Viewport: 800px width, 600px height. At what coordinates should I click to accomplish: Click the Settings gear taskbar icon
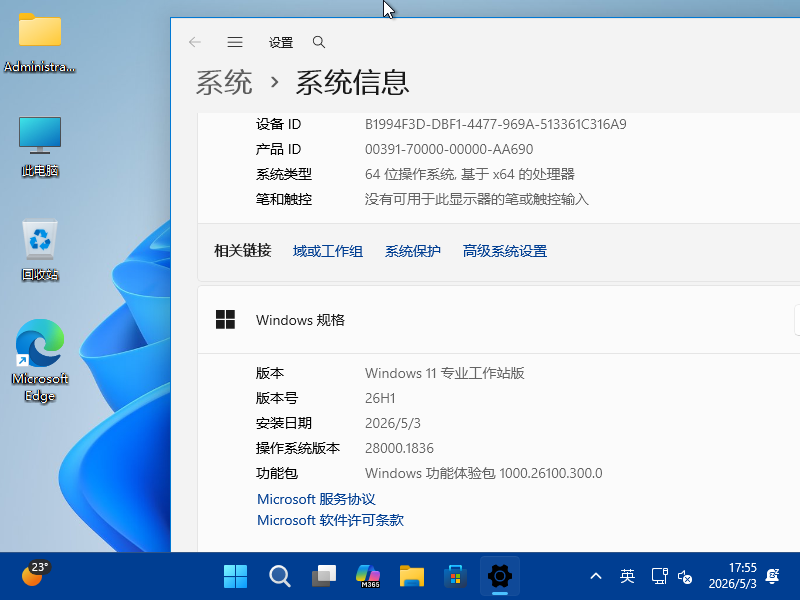click(x=500, y=576)
